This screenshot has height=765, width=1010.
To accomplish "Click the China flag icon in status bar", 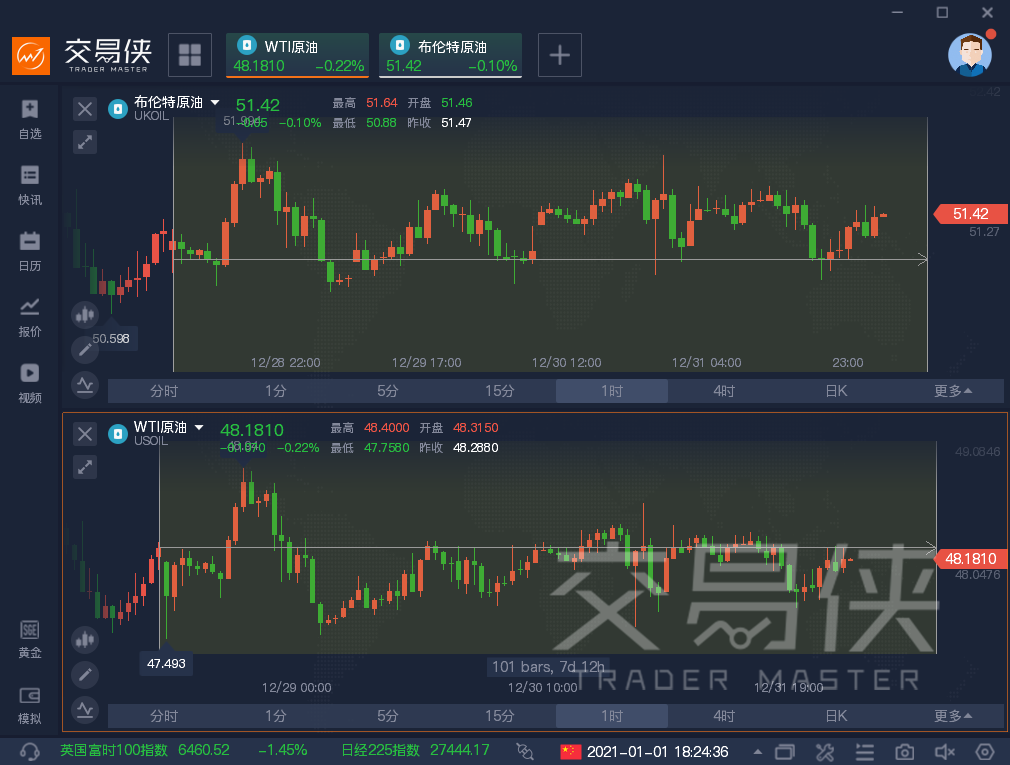I will (x=571, y=751).
